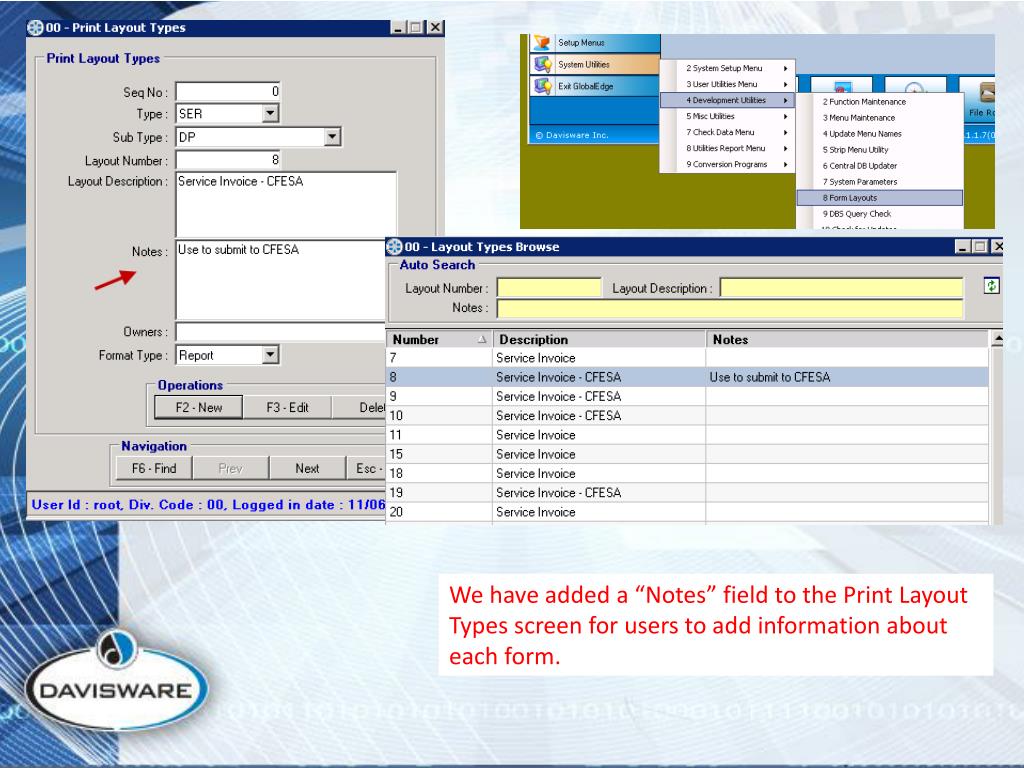Open the Sub Type dropdown showing DP
1024x768 pixels.
coord(332,137)
